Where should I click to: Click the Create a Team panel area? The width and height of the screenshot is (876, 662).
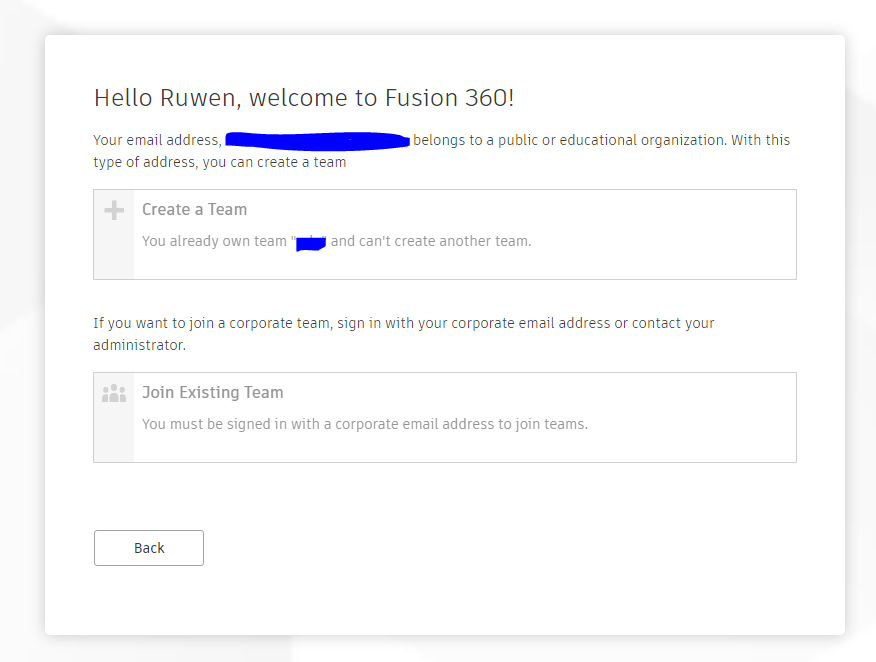click(445, 234)
